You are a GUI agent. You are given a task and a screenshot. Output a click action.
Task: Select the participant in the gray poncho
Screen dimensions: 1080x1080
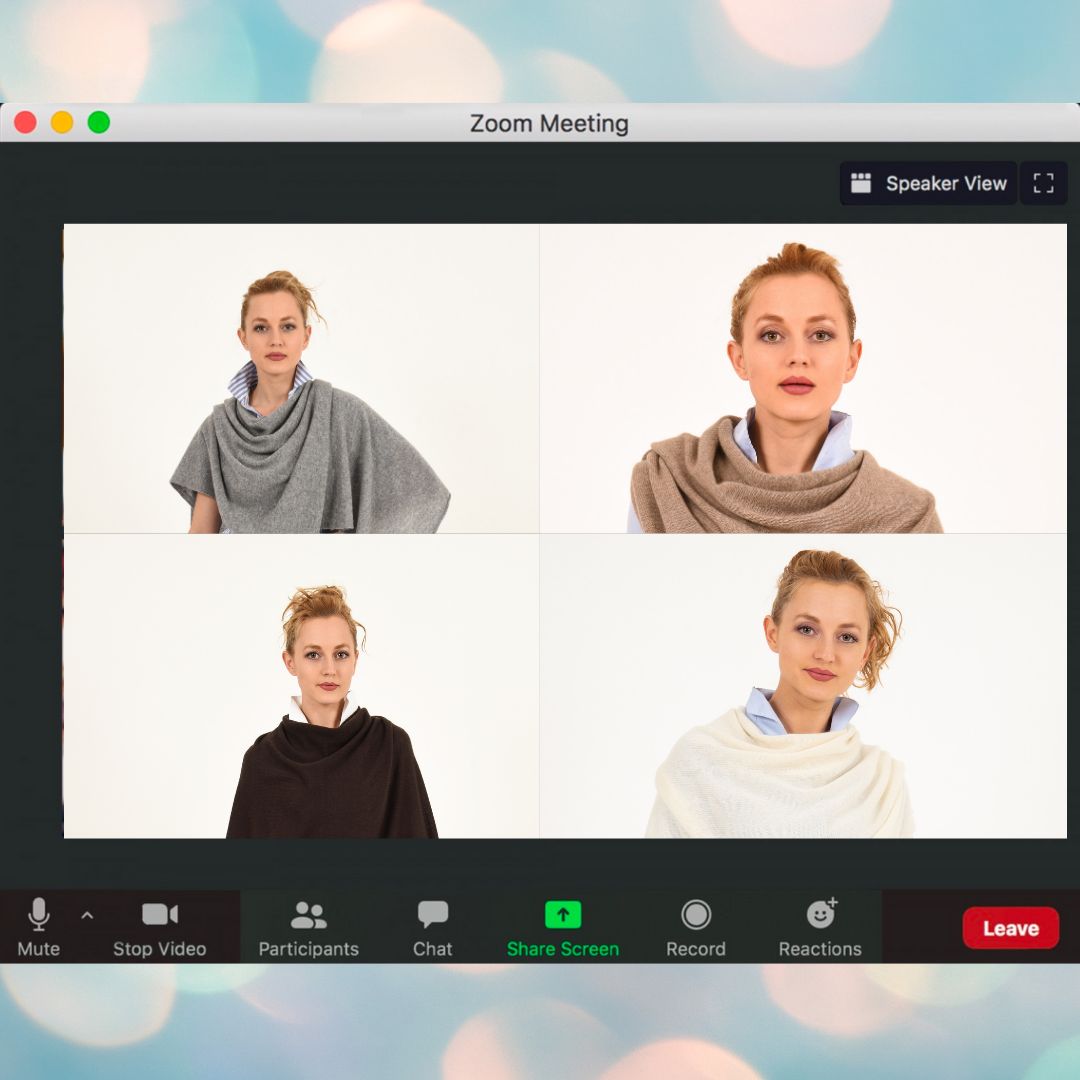coord(302,378)
